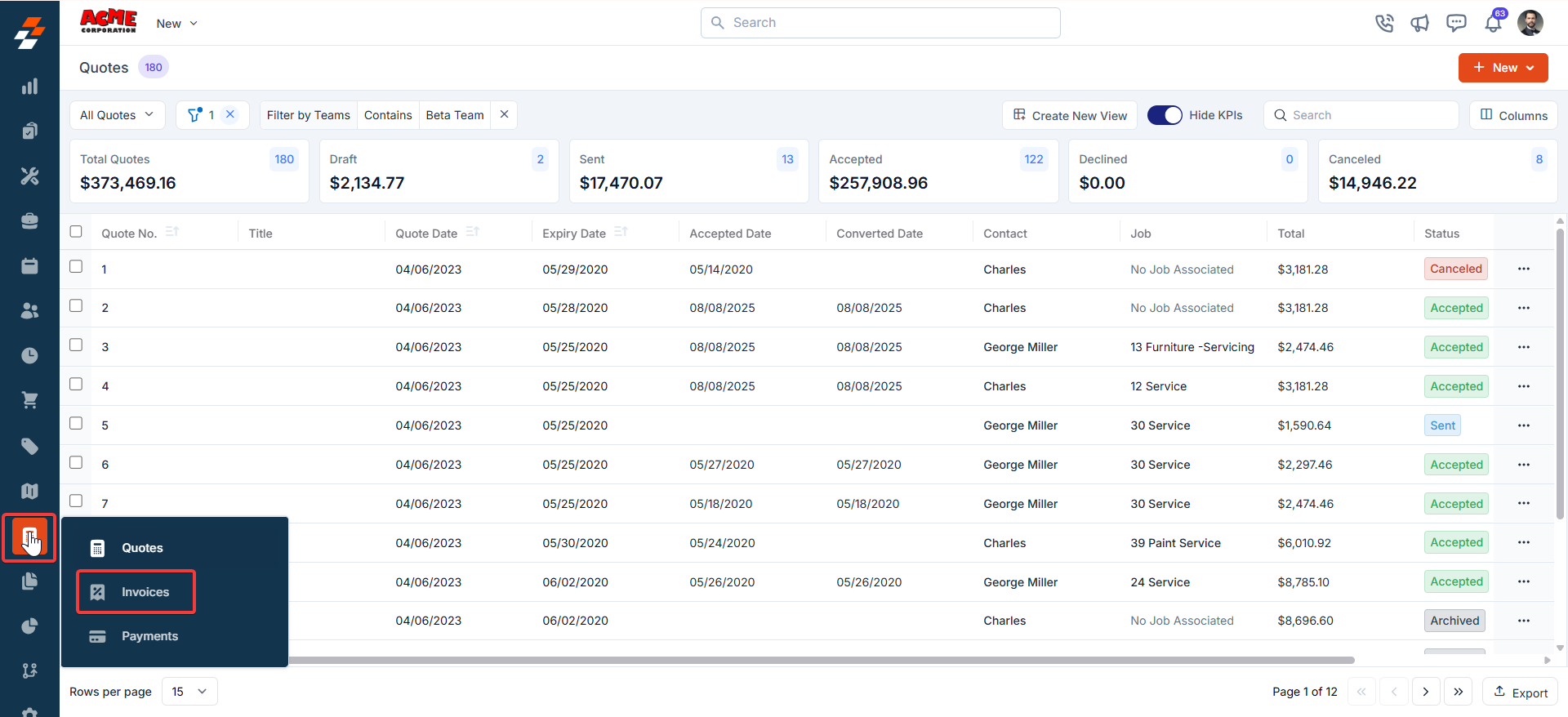The width and height of the screenshot is (1568, 717).
Task: Click the Beta Team filter value
Action: 455,115
